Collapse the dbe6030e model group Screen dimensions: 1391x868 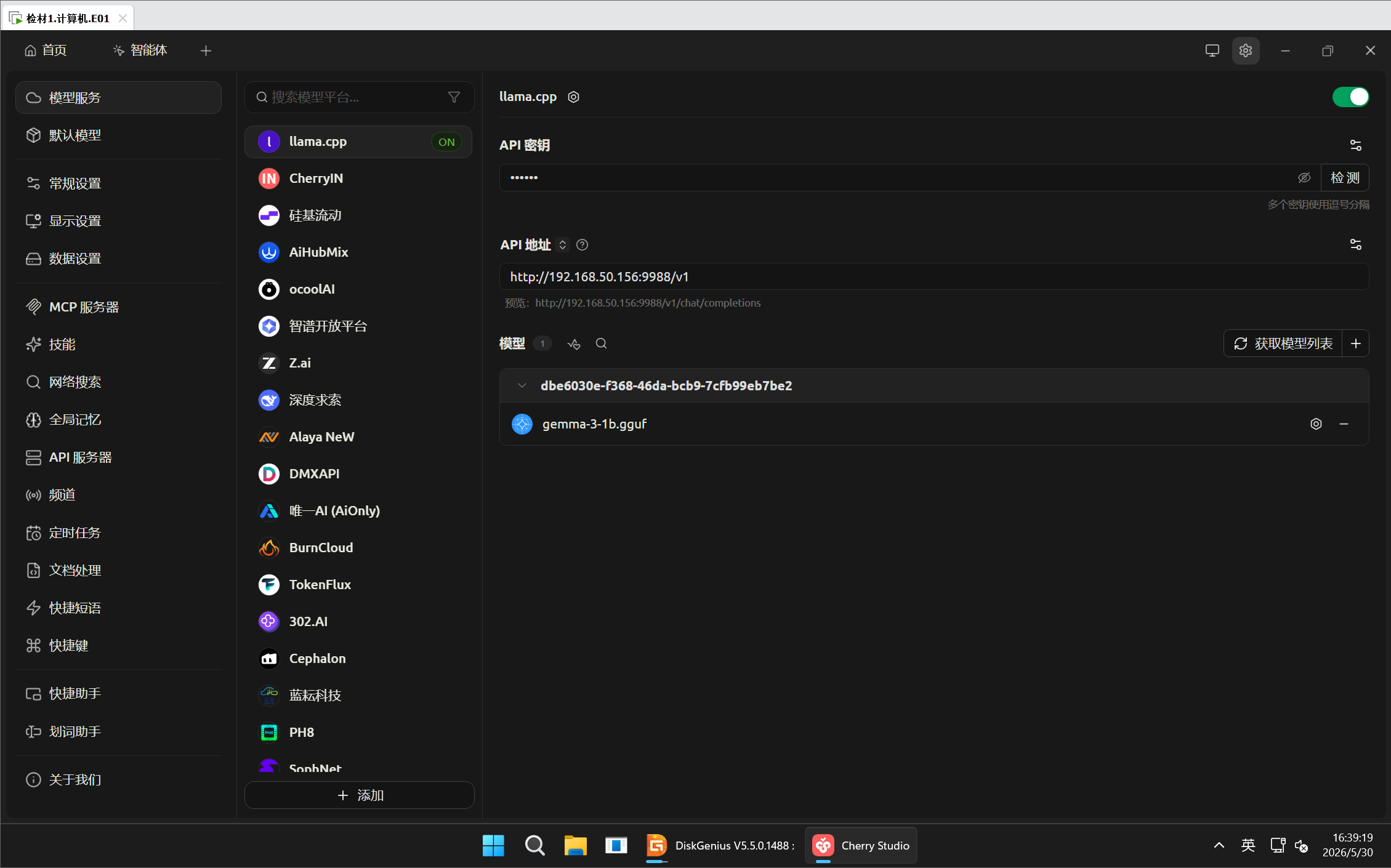coord(522,385)
